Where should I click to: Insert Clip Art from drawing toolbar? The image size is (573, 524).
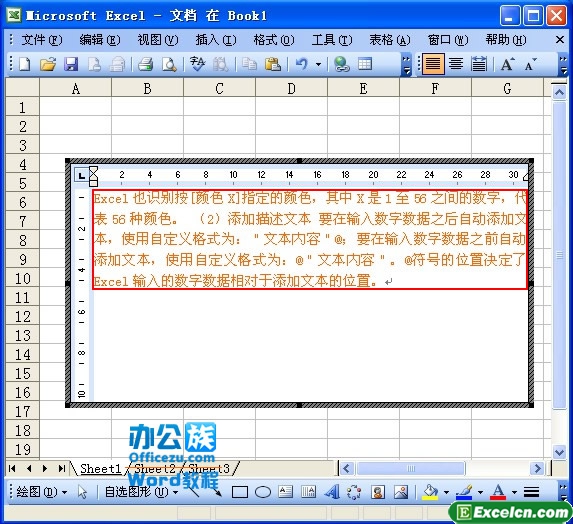point(378,492)
